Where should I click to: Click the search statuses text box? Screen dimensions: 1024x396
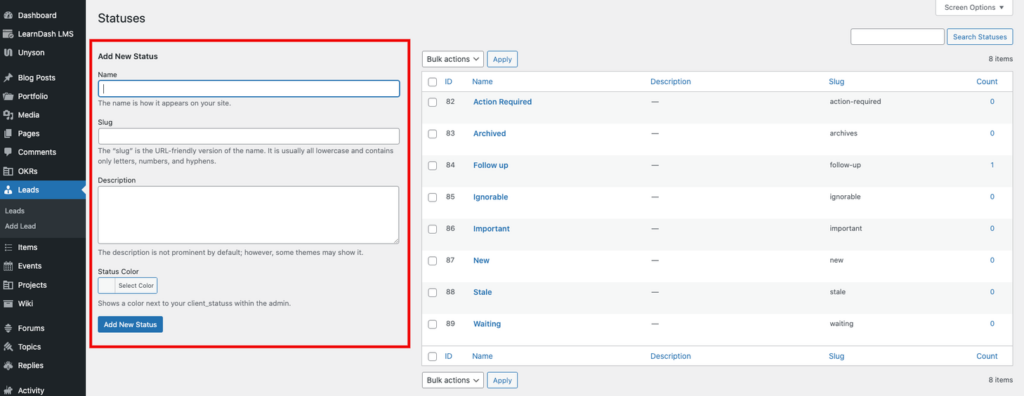(897, 37)
